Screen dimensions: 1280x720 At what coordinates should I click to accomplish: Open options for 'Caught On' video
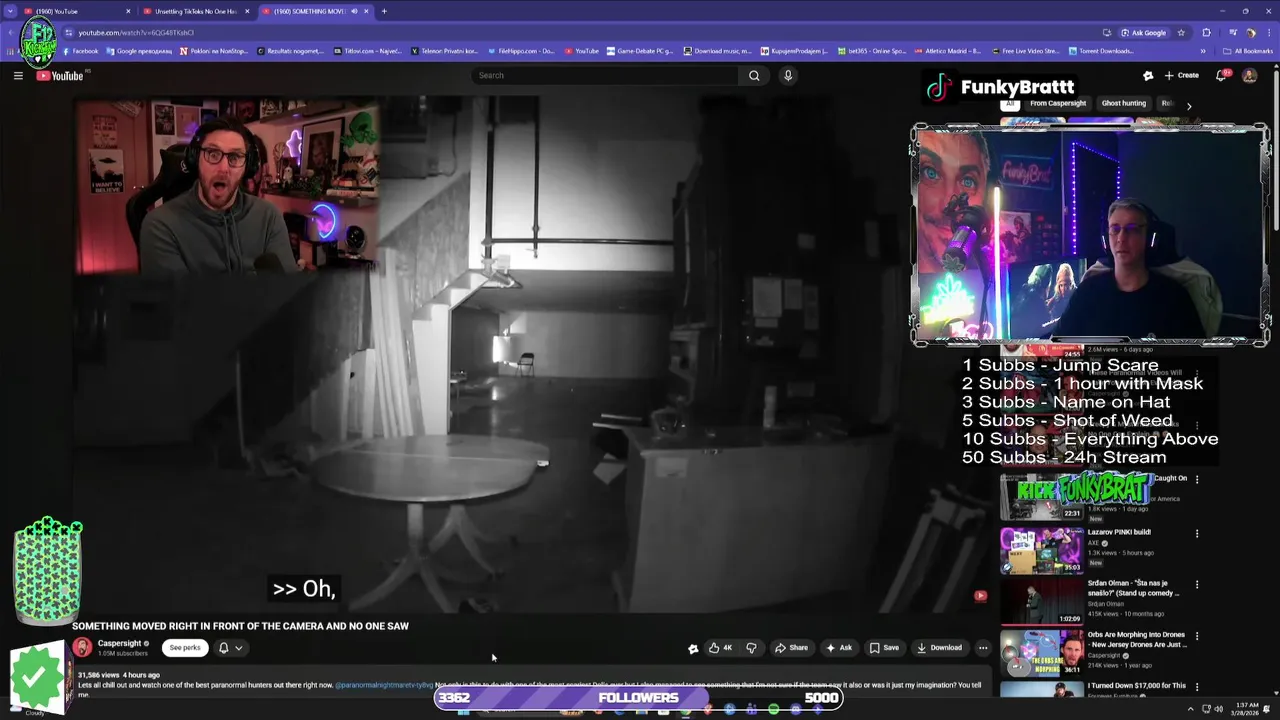tap(1197, 479)
